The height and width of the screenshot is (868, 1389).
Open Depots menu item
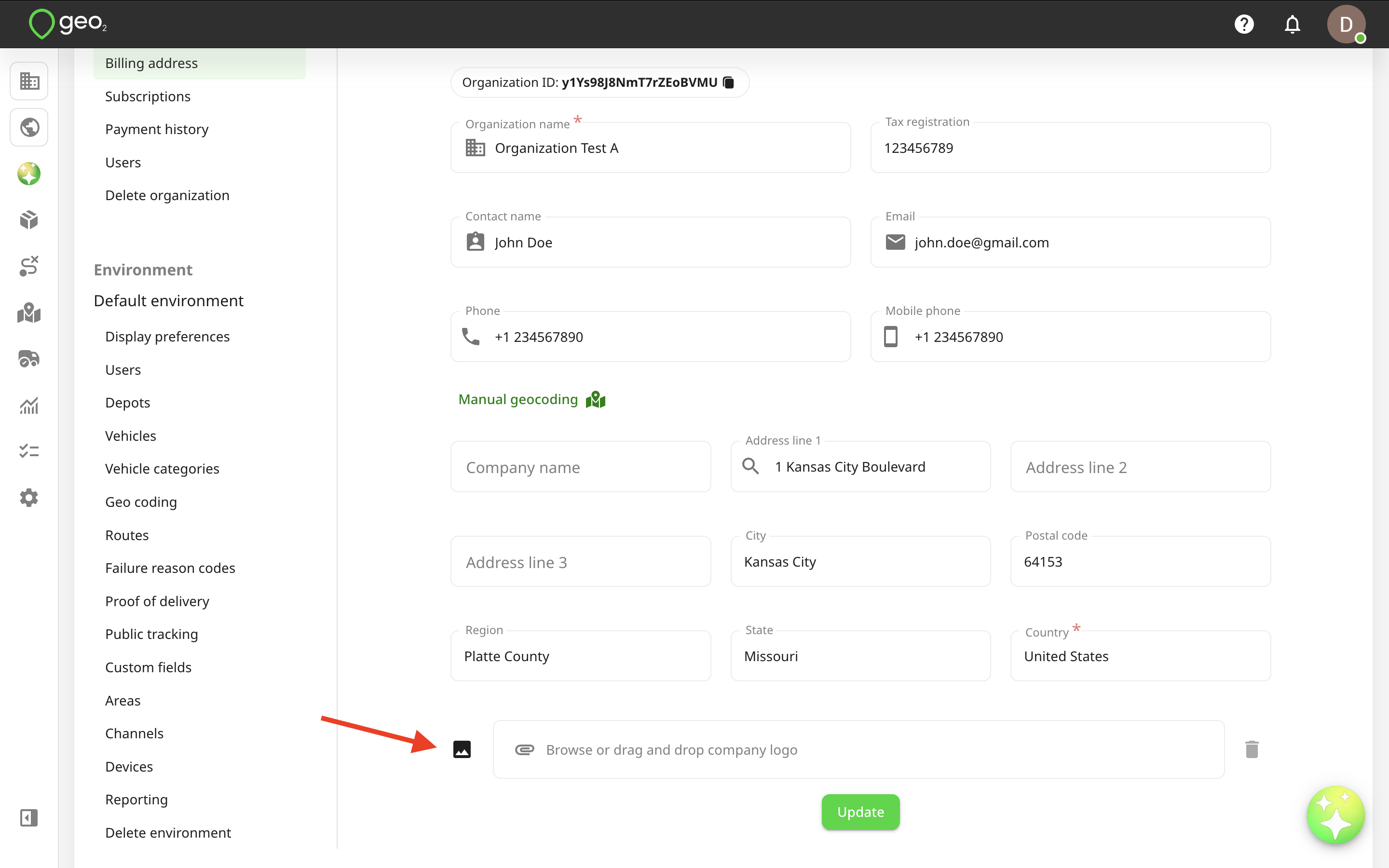[127, 403]
